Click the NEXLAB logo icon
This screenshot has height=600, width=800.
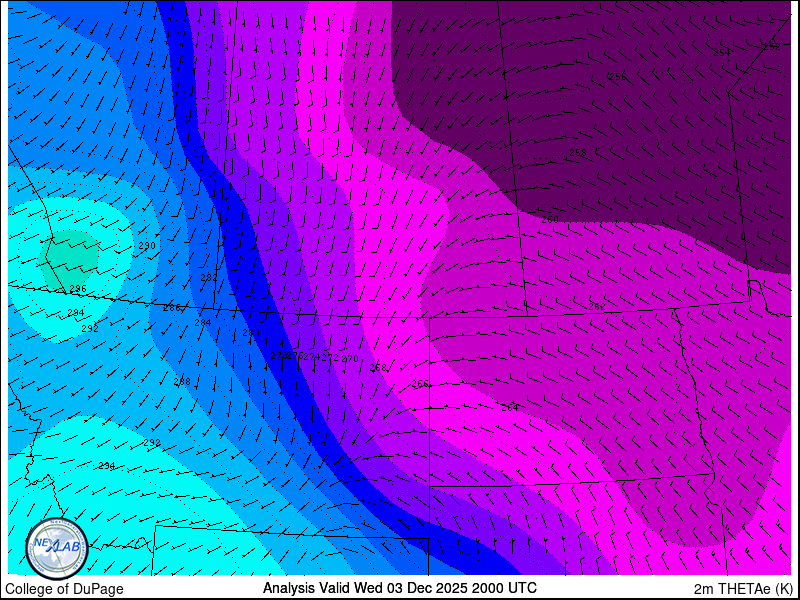57,549
